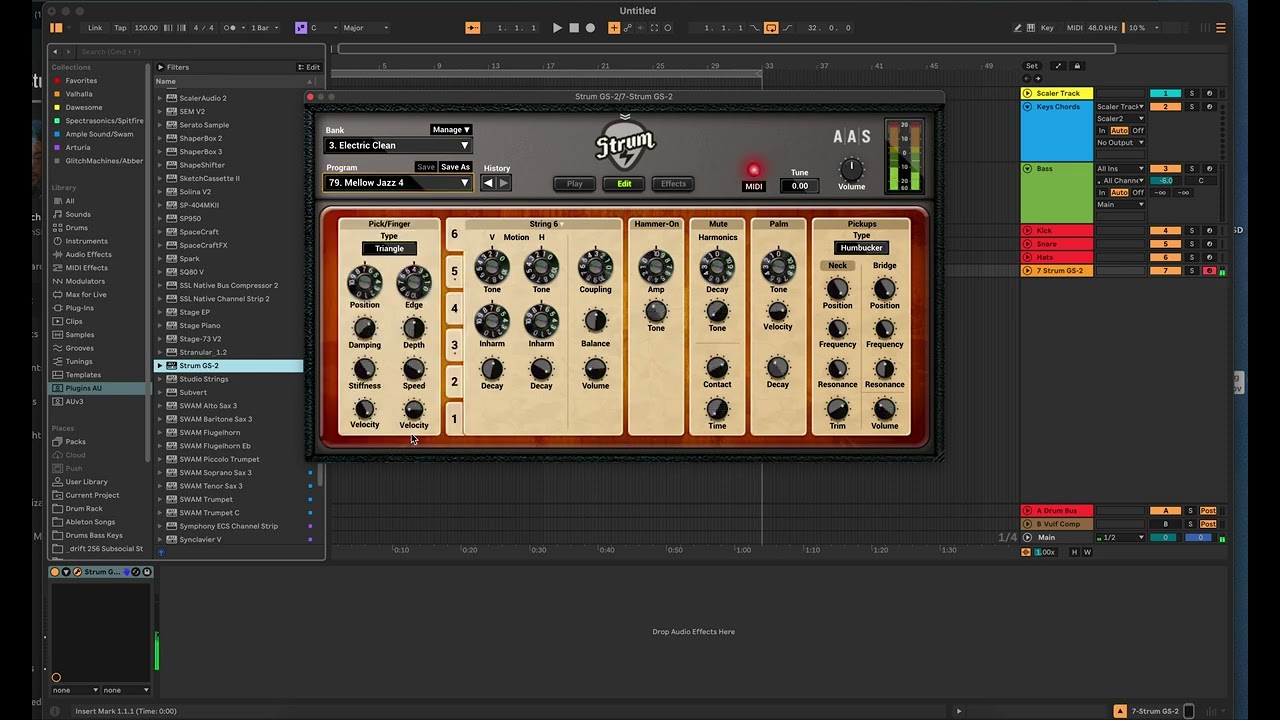
Task: Open the Pick/Finger Type Triangle selector
Action: (x=389, y=248)
